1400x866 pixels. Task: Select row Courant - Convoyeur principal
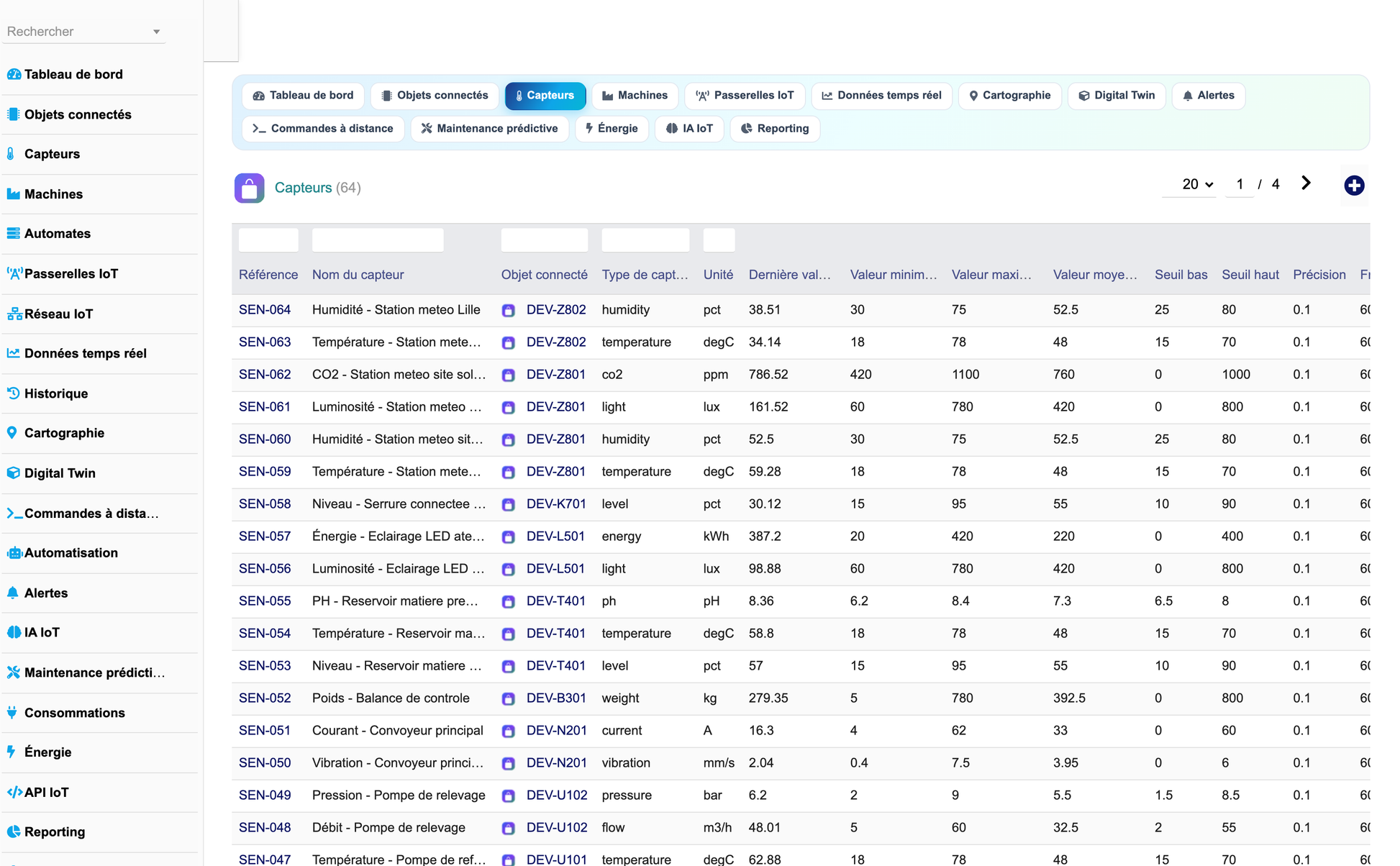801,731
